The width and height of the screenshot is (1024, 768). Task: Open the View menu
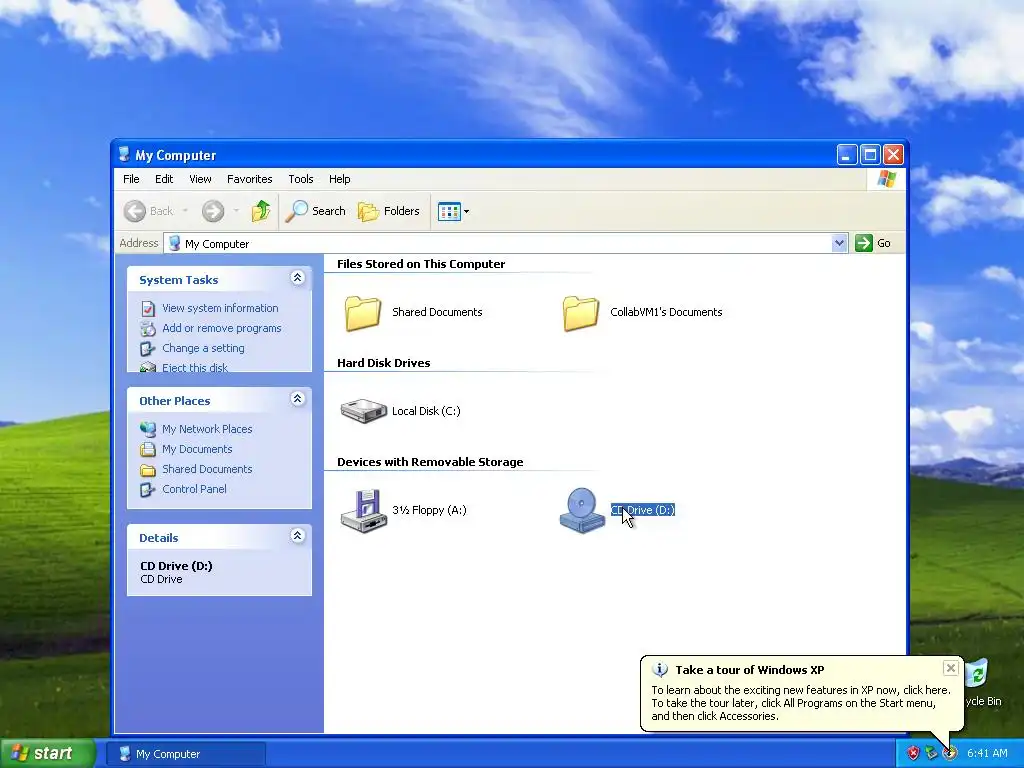200,179
